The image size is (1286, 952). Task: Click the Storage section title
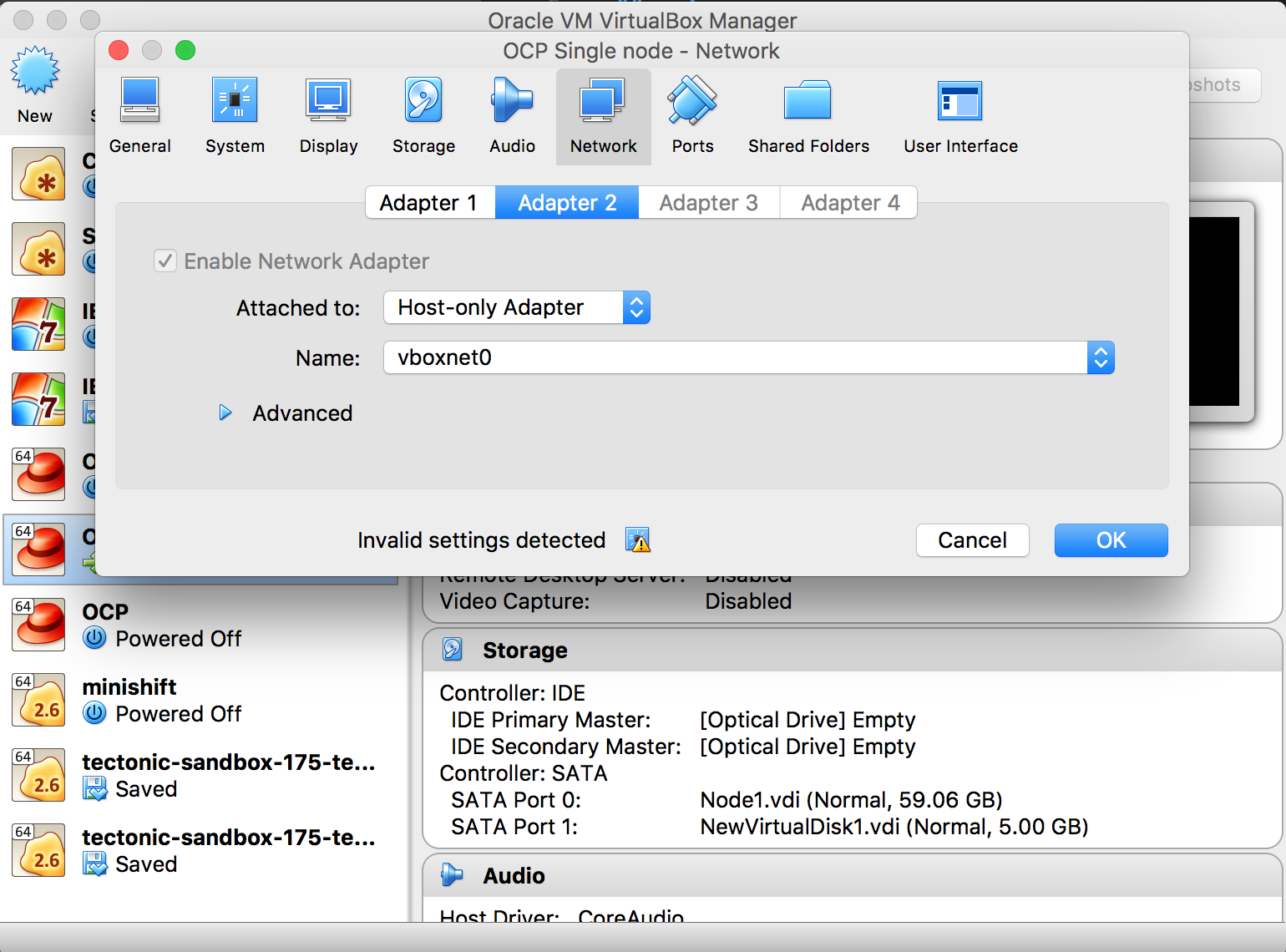click(x=524, y=651)
